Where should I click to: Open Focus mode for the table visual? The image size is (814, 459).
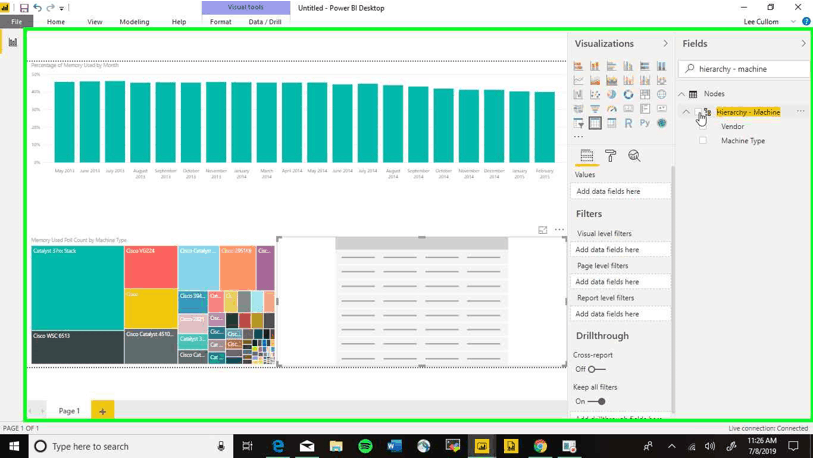click(542, 230)
